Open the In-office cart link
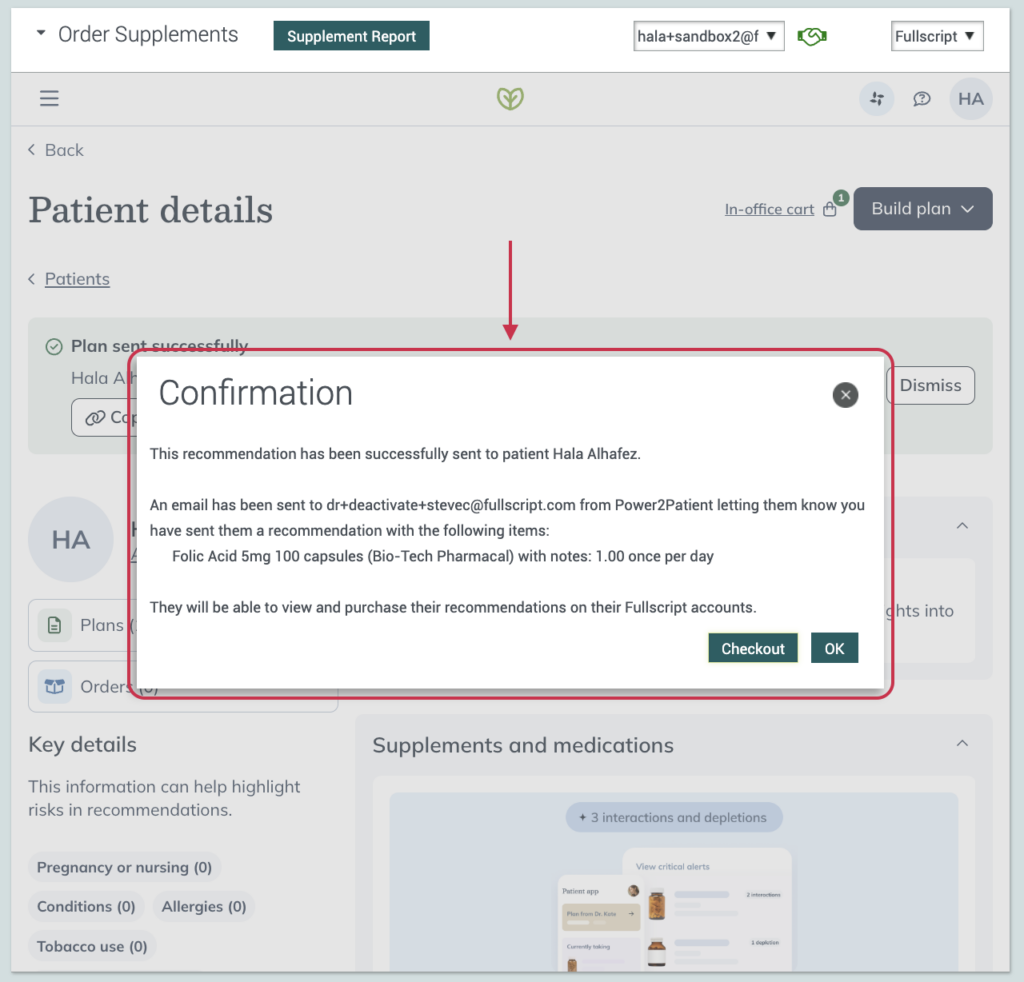 pos(769,210)
